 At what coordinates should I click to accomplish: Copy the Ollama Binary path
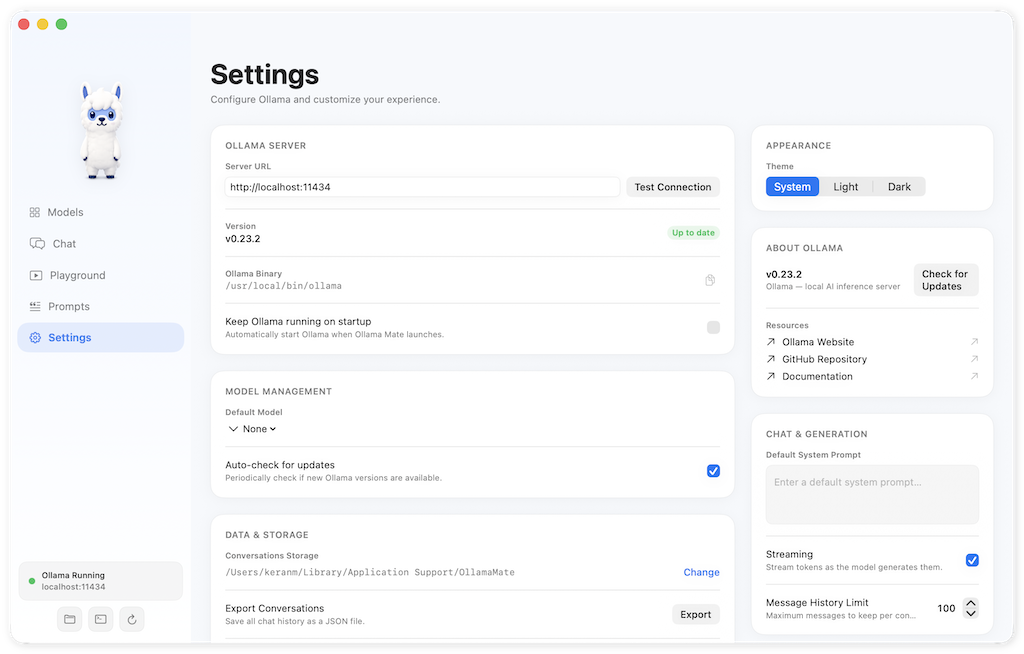710,280
